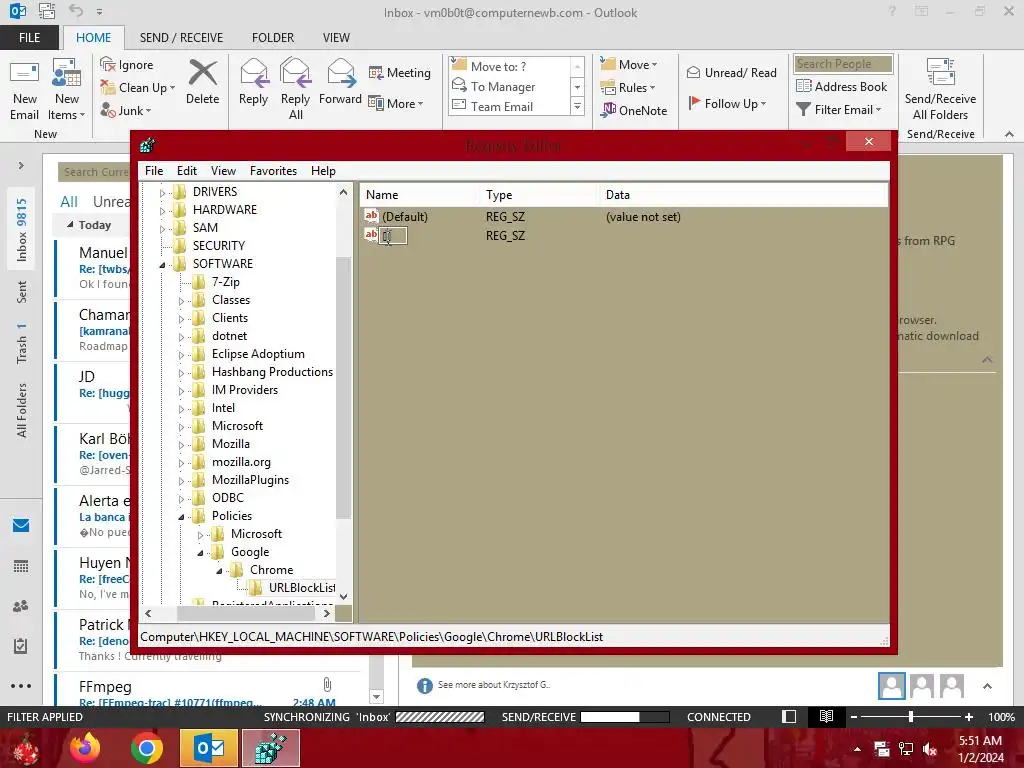Expand the HARDWARE registry key
The image size is (1024, 768).
tap(163, 210)
